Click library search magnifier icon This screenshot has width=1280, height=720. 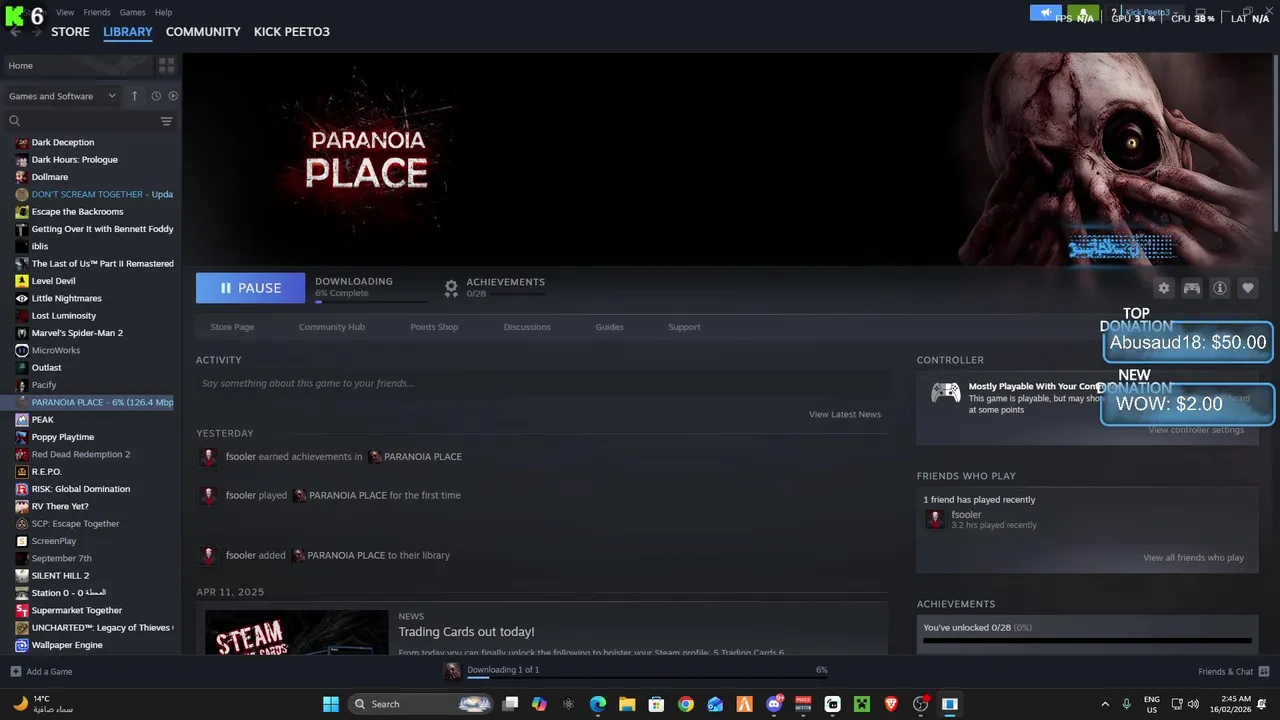14,121
